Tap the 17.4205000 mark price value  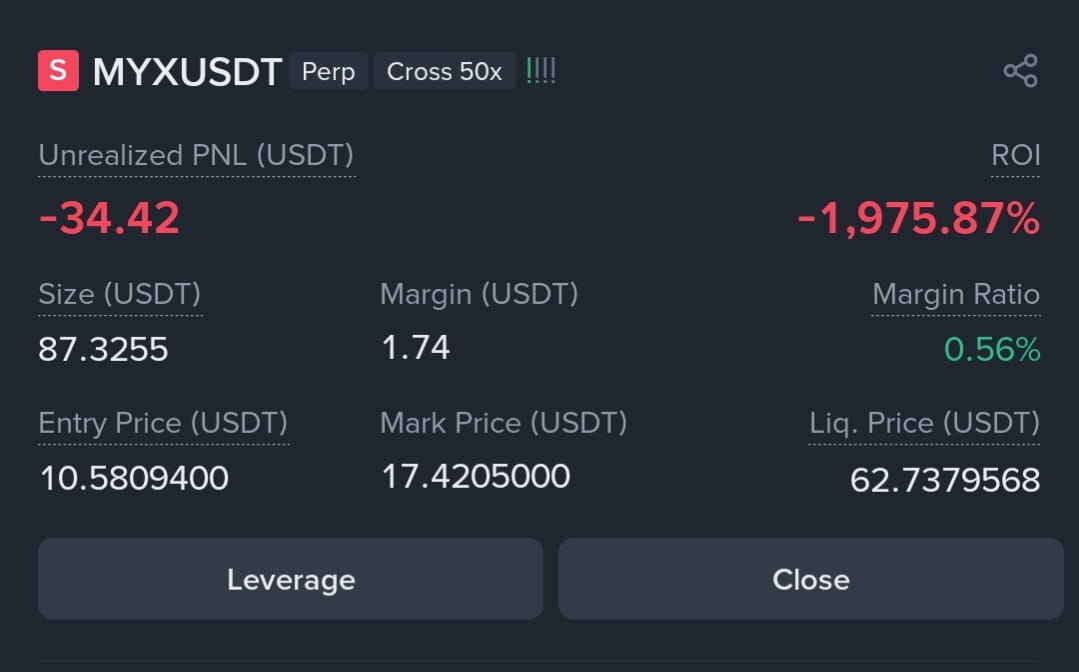[x=476, y=477]
